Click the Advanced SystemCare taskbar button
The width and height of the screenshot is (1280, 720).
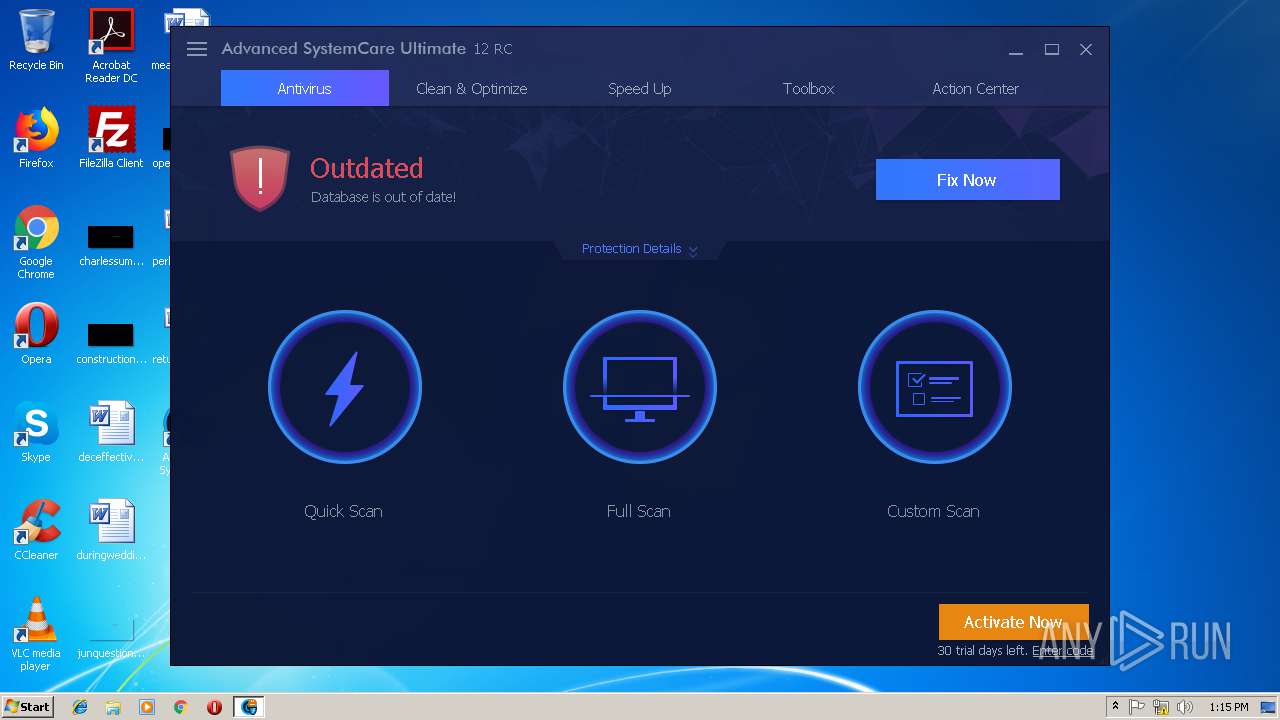click(249, 707)
